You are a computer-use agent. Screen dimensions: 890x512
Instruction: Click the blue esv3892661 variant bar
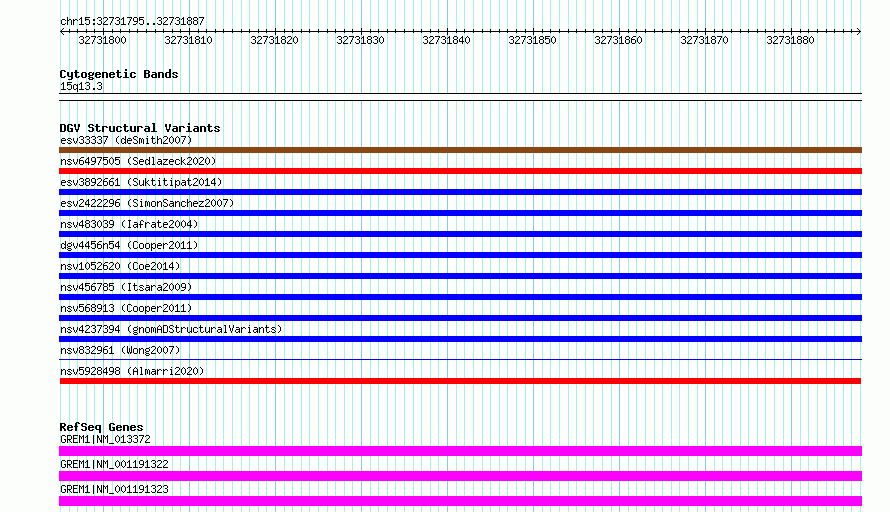(460, 192)
